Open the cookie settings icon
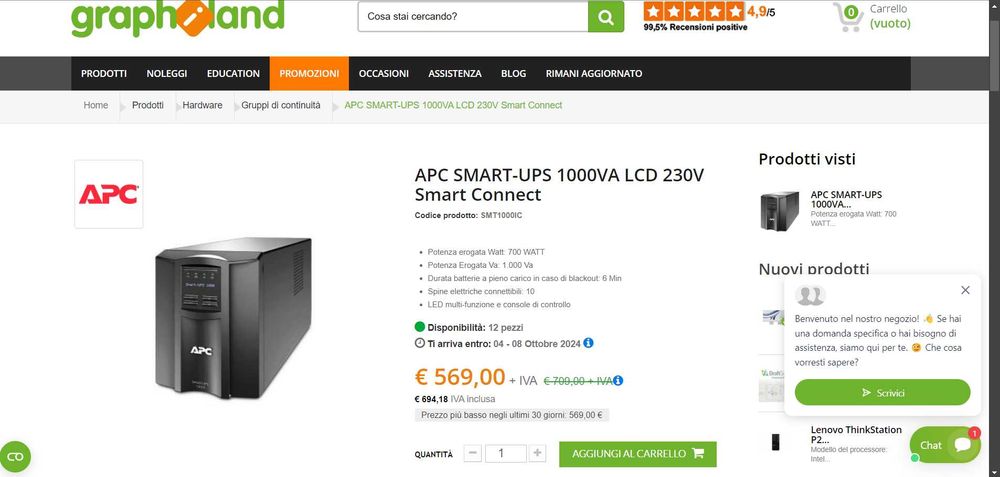This screenshot has width=1000, height=477. click(x=15, y=456)
